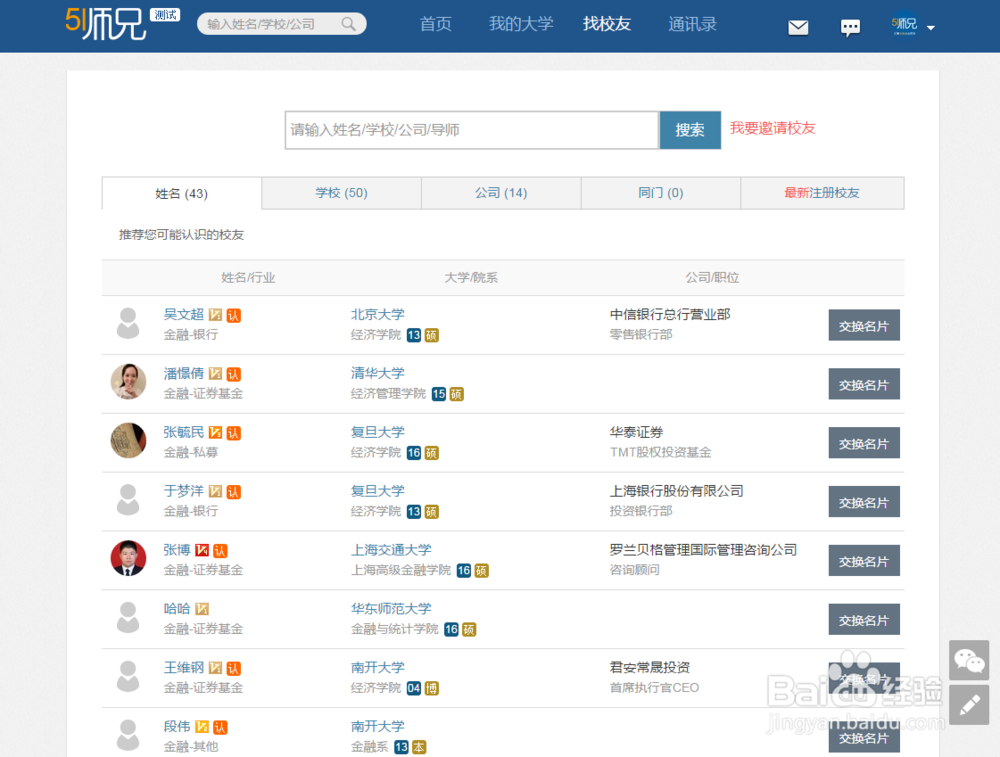Click the pencil edit icon at bottom right
The image size is (1000, 757).
coord(969,705)
